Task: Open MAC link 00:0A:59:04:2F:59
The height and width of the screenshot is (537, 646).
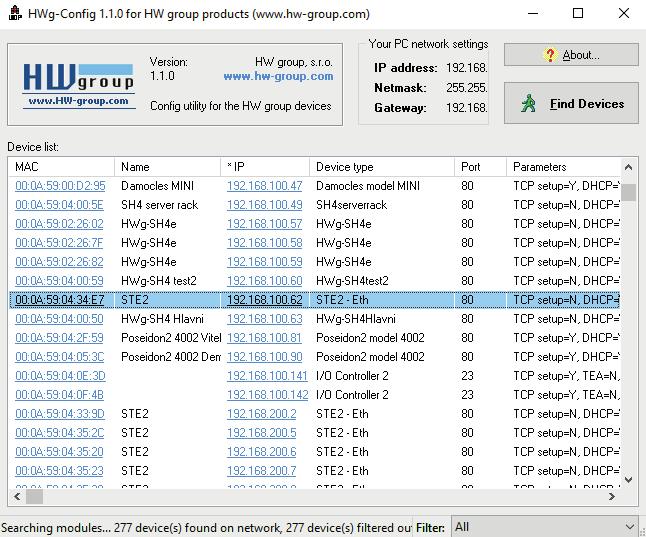Action: tap(59, 338)
